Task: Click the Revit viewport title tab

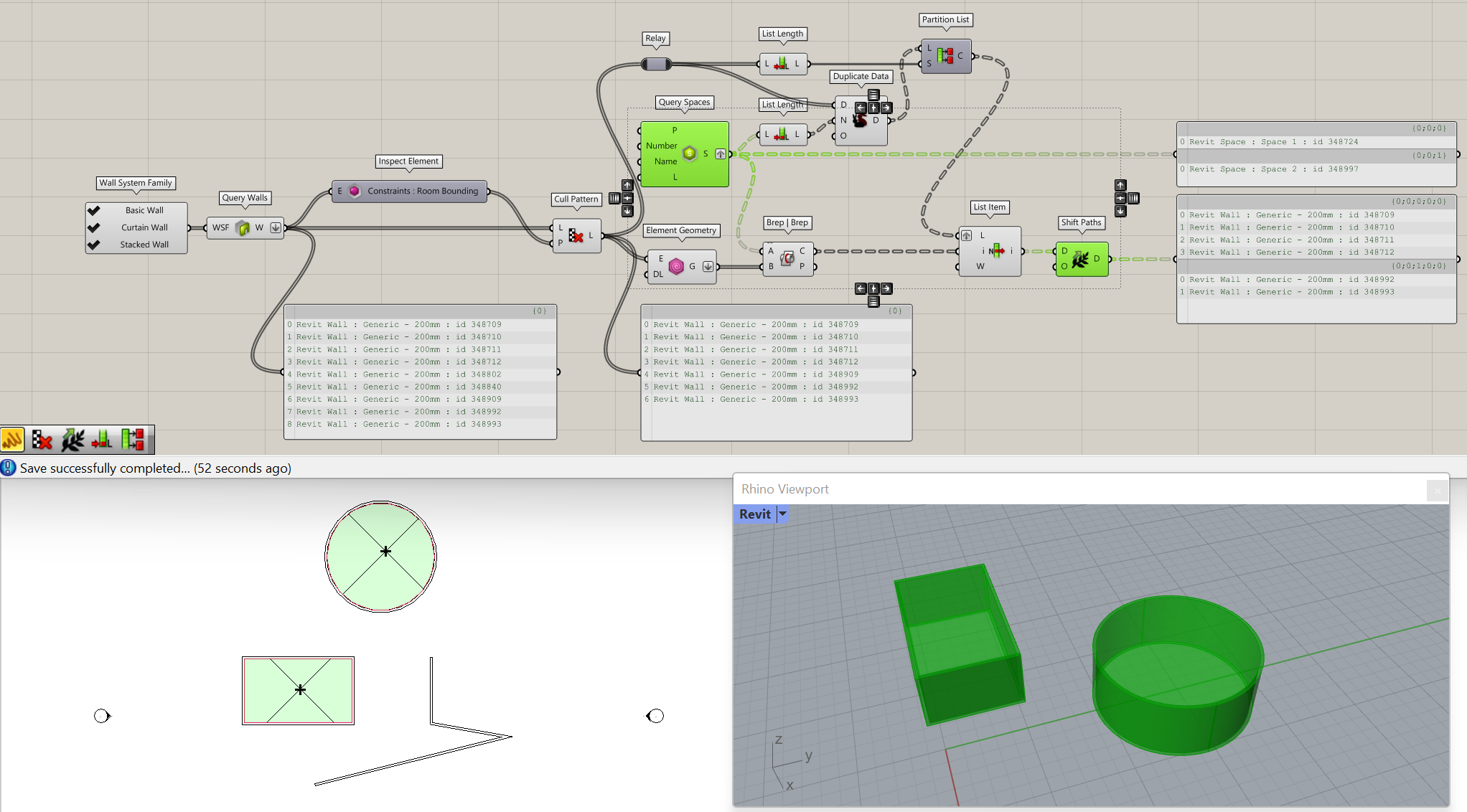Action: (754, 514)
